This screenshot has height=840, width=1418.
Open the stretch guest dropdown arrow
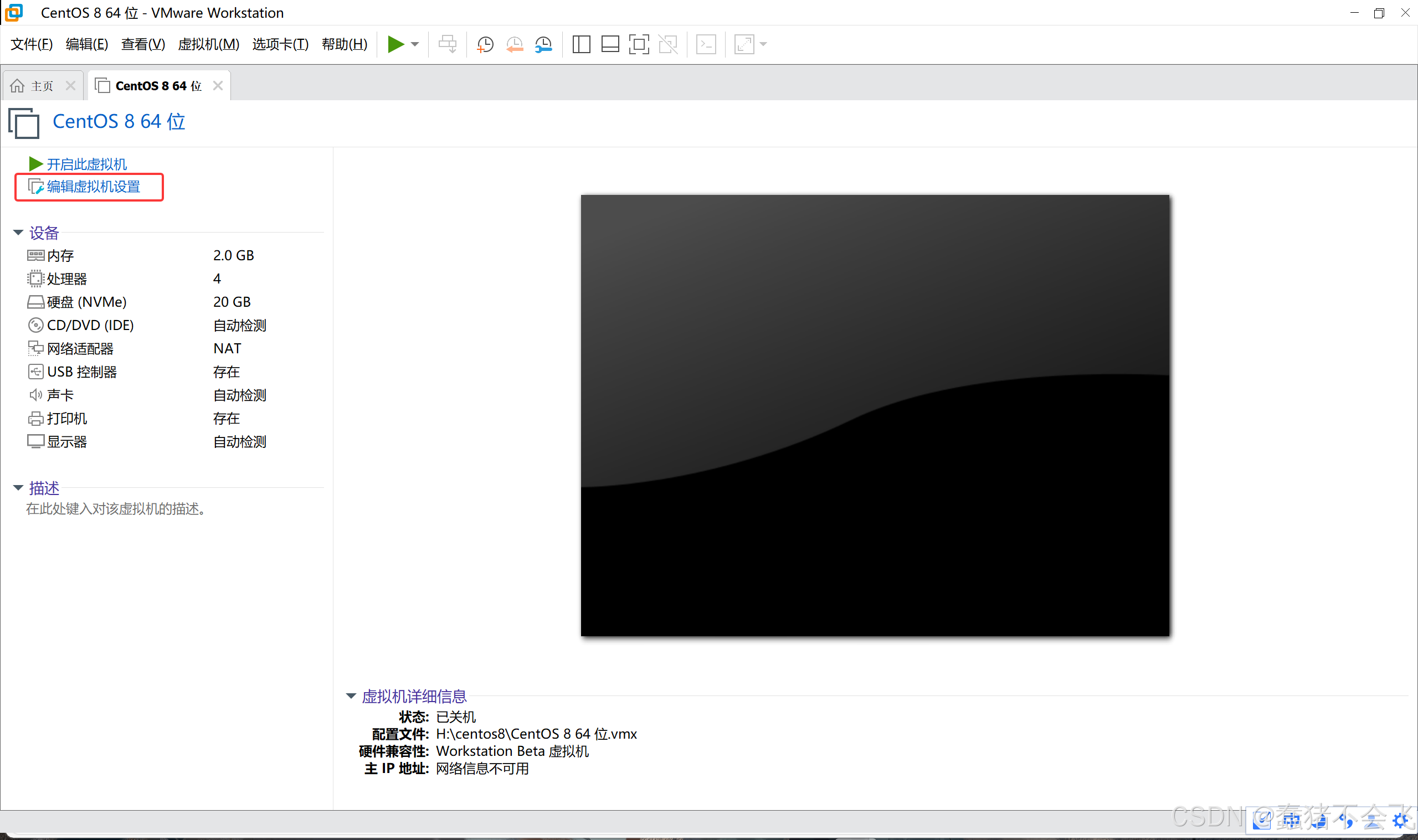pos(763,44)
